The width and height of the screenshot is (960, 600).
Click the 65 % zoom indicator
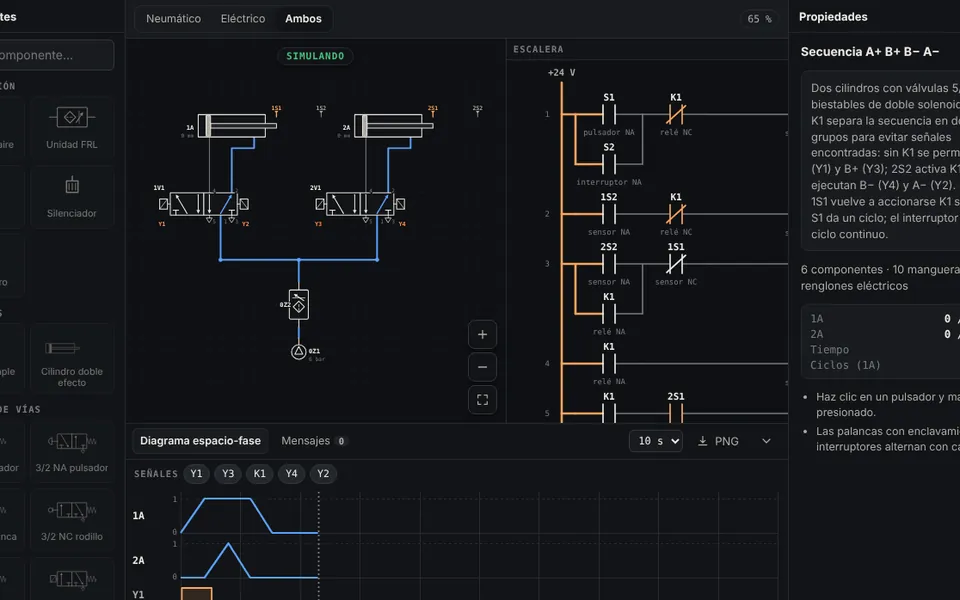[x=759, y=18]
